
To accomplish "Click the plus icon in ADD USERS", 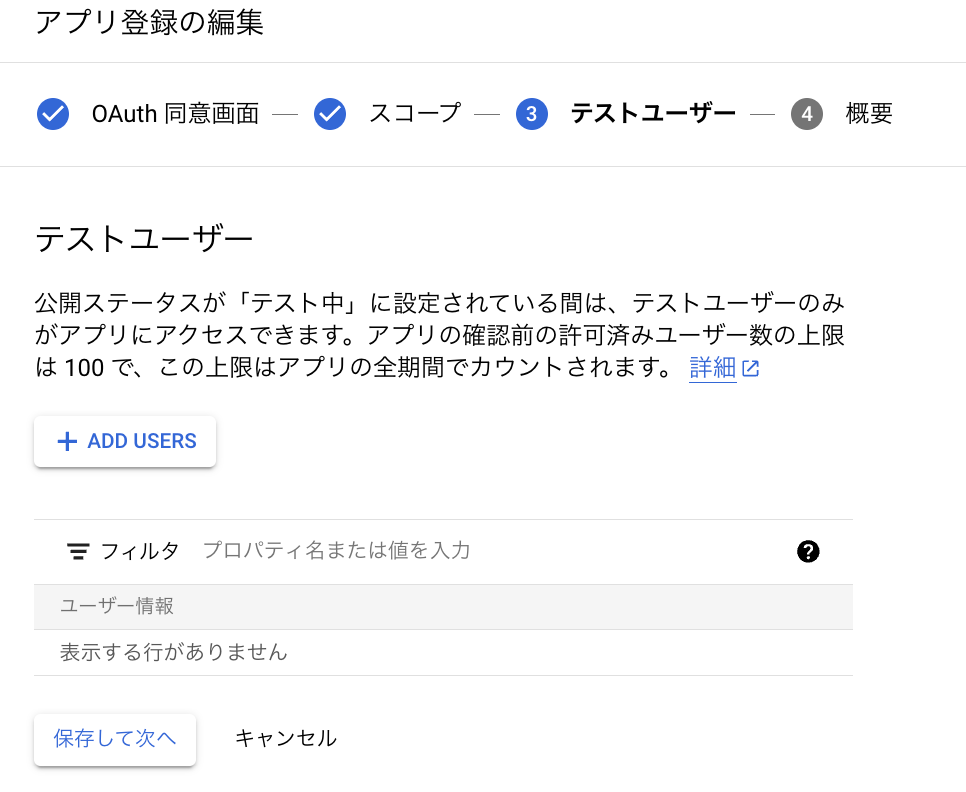I will click(67, 442).
